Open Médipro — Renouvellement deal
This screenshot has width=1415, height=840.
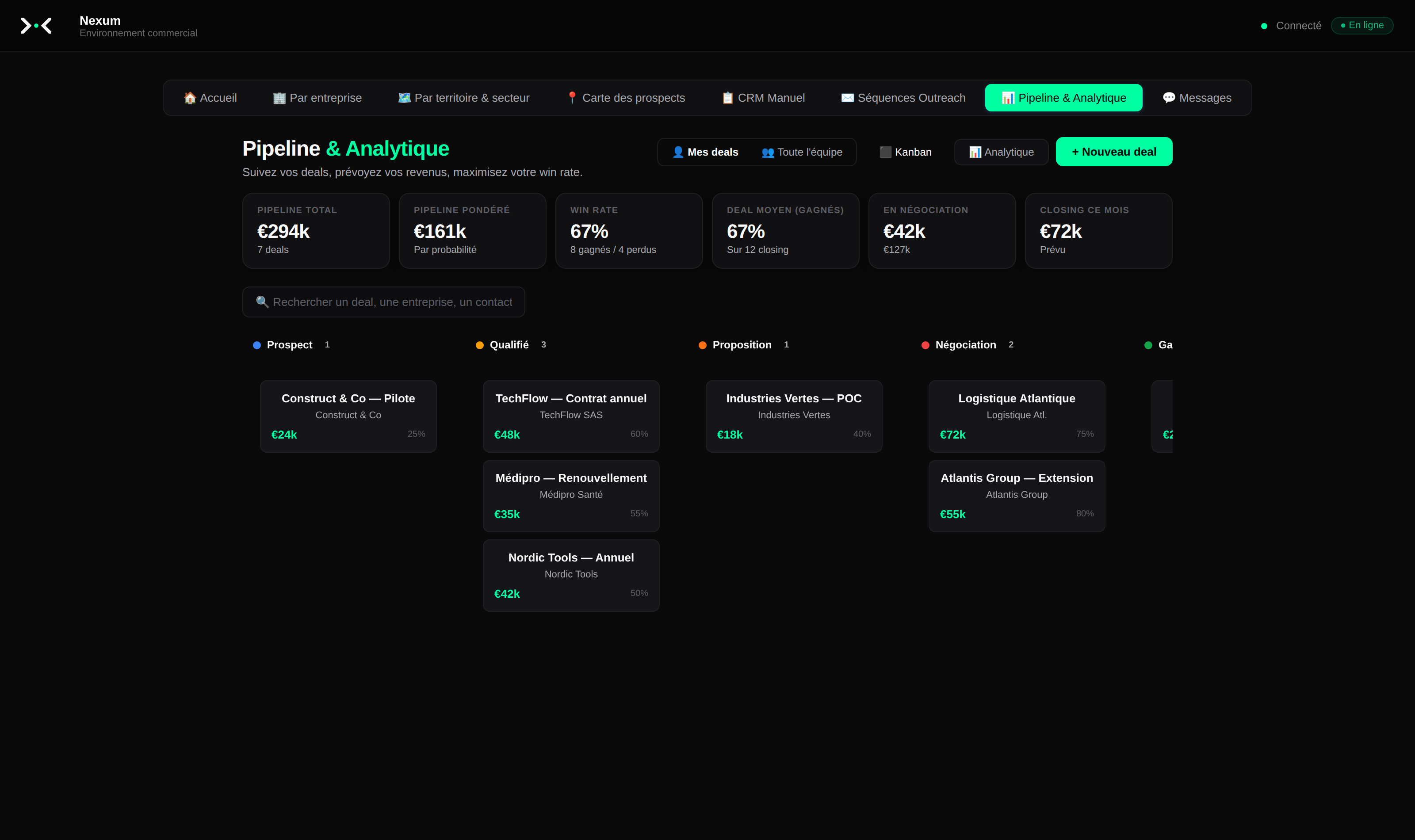coord(571,496)
